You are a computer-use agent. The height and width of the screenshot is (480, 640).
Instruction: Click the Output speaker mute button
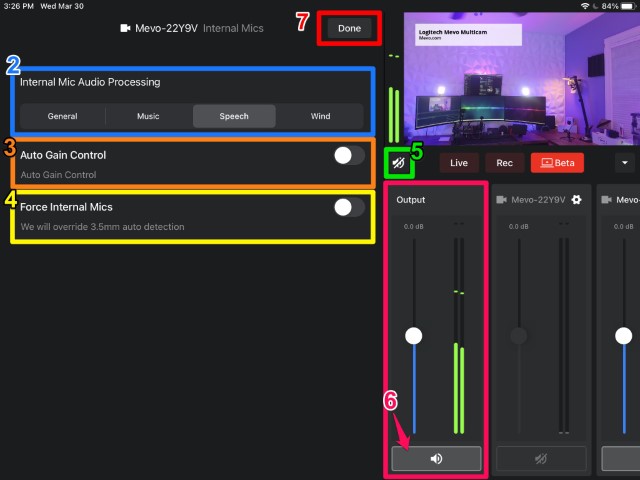tap(436, 459)
